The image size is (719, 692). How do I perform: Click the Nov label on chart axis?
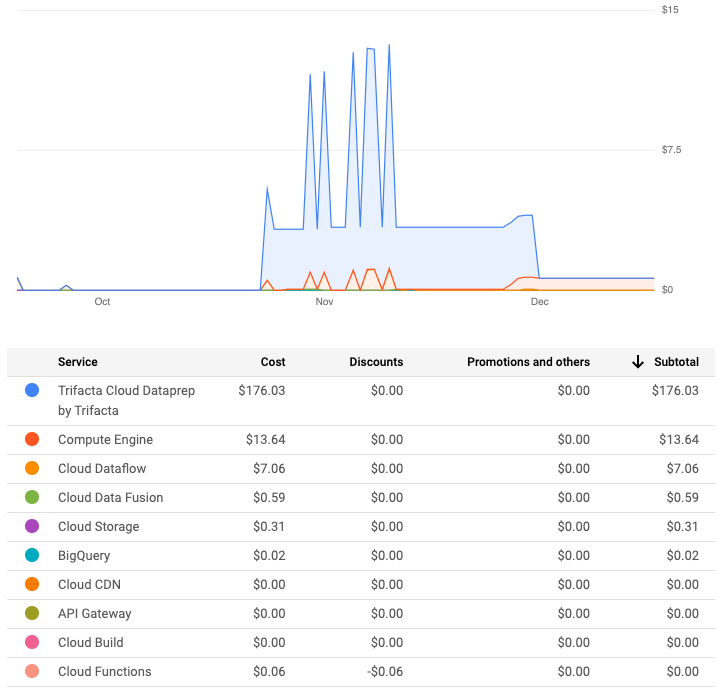(x=324, y=301)
